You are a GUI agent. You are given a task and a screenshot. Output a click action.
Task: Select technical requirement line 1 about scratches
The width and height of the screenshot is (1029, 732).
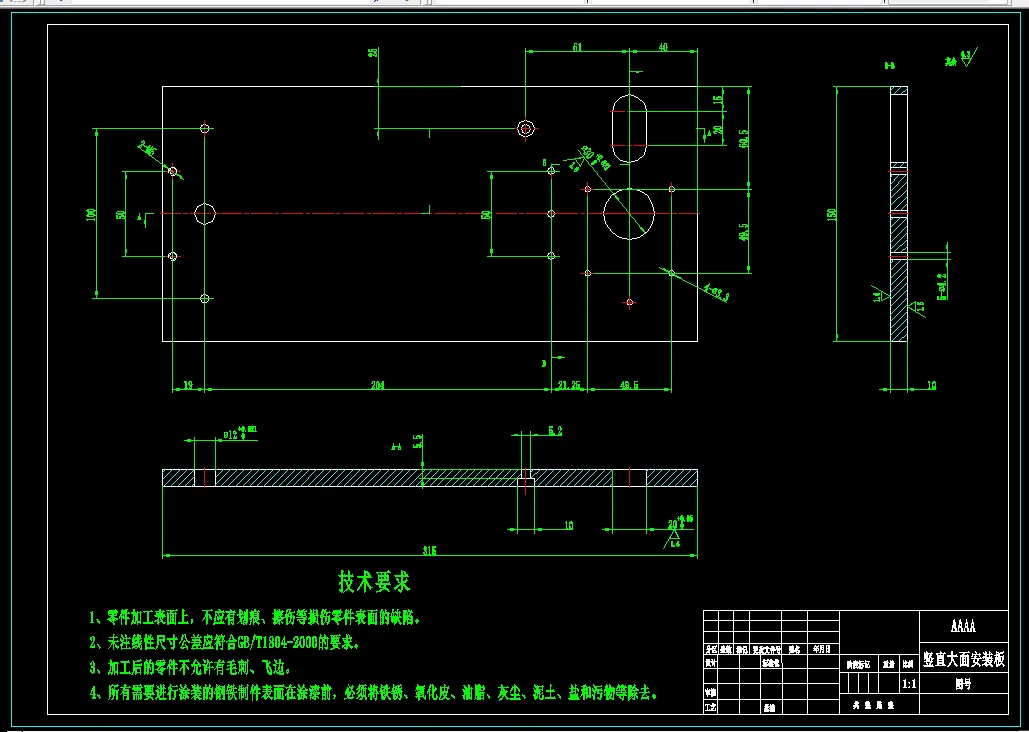(255, 617)
